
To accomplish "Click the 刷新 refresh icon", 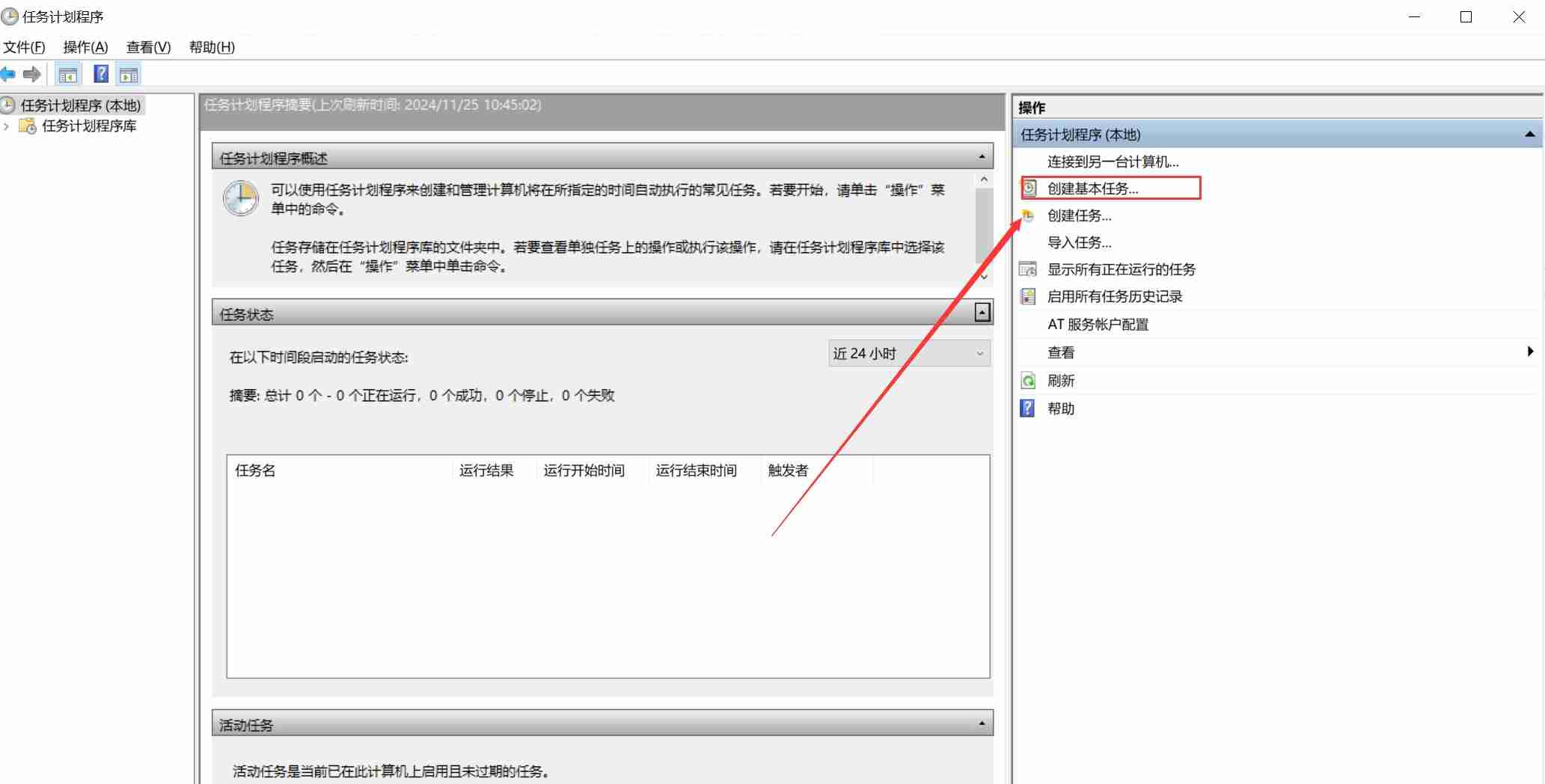I will (1028, 381).
